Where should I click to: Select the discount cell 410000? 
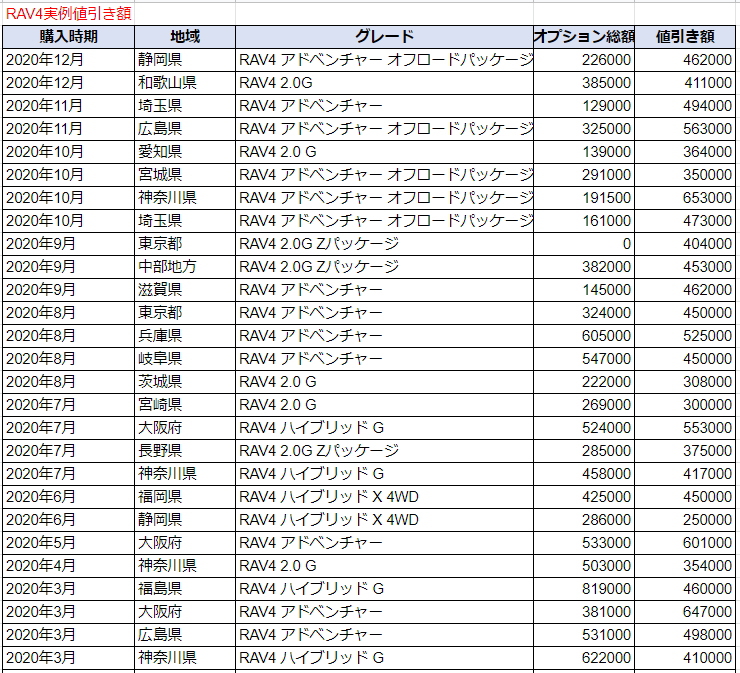(x=685, y=658)
